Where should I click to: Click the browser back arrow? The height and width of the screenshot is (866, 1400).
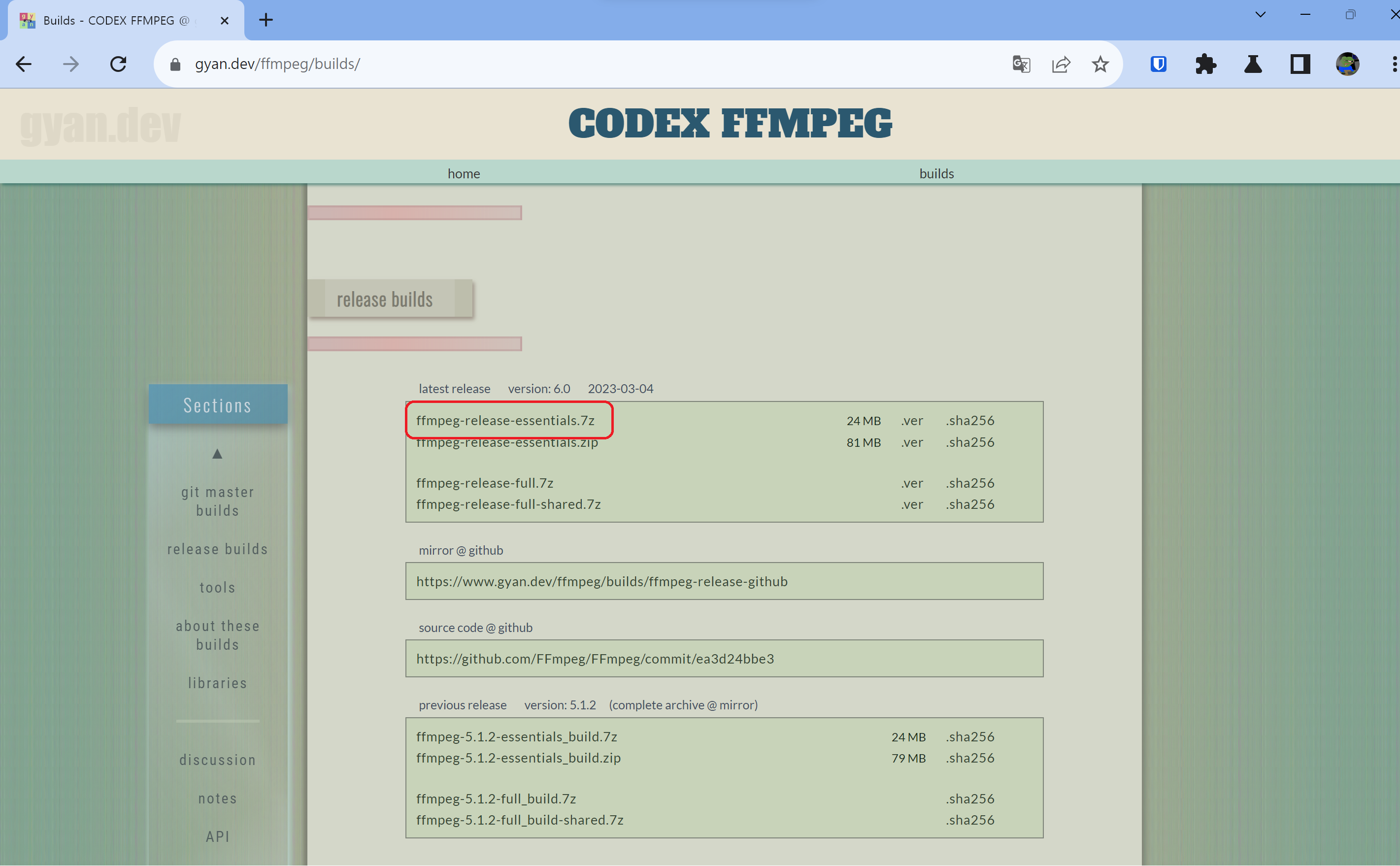point(24,64)
